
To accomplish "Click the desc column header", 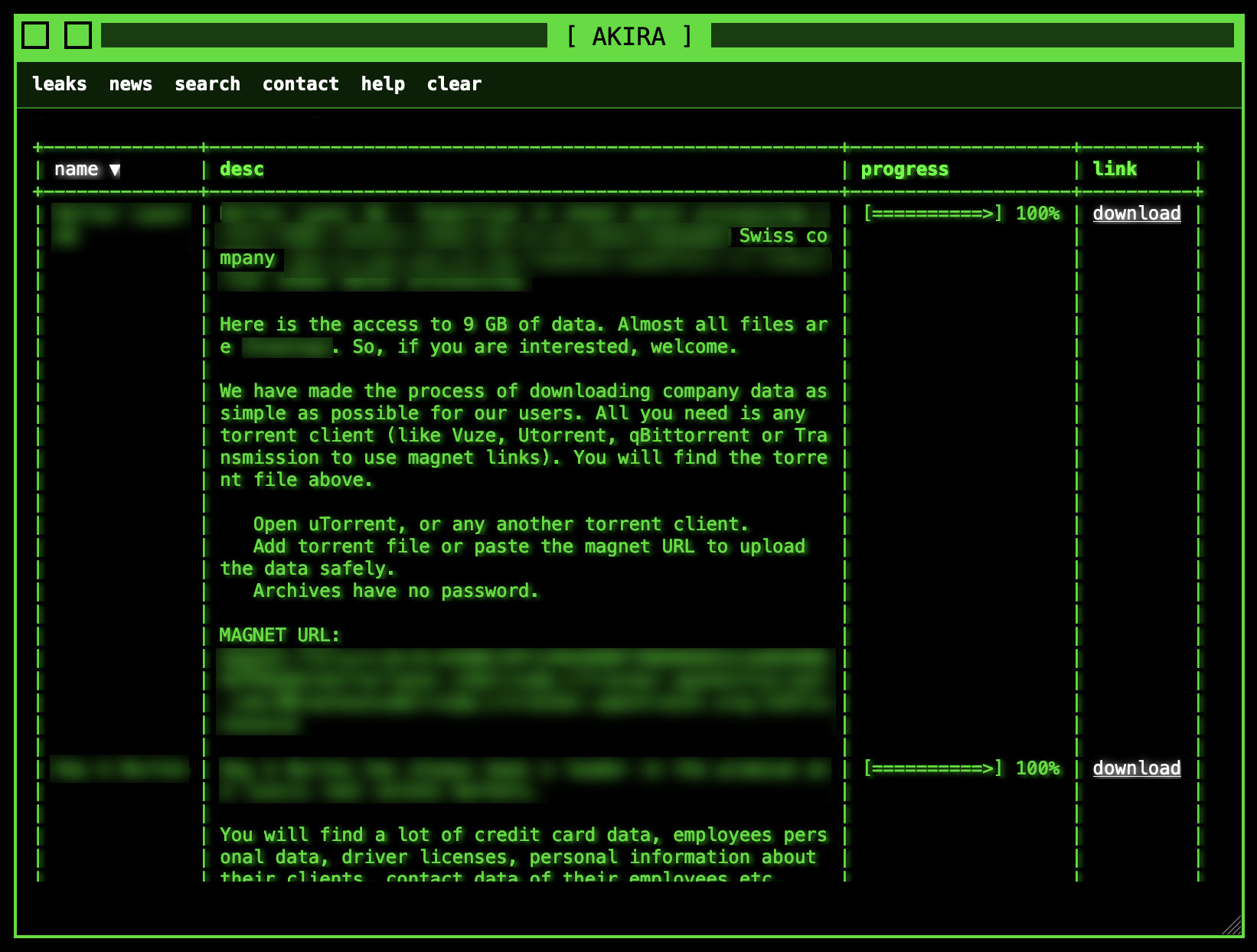I will [x=241, y=169].
